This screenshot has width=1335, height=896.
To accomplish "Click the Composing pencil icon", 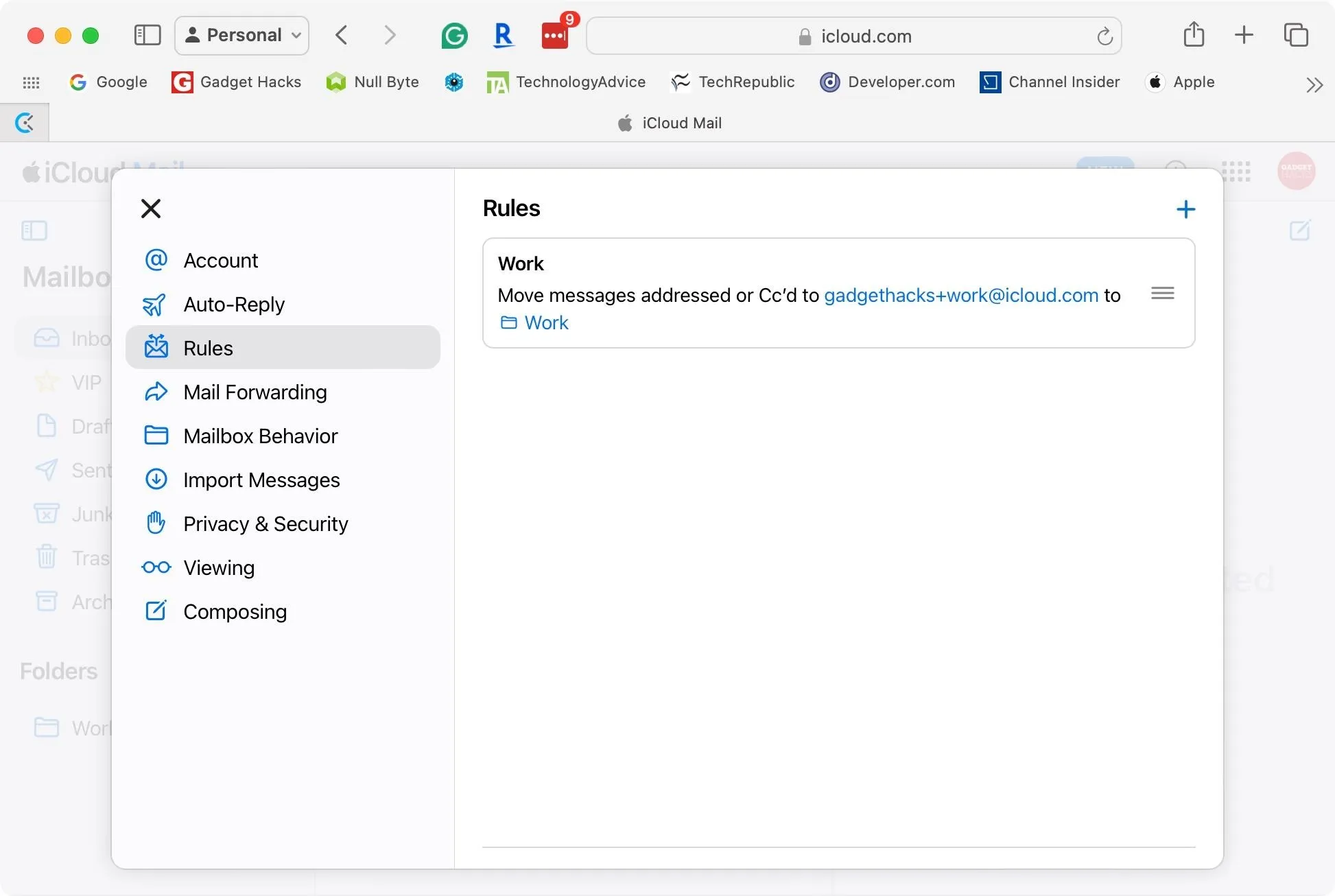I will coord(156,611).
